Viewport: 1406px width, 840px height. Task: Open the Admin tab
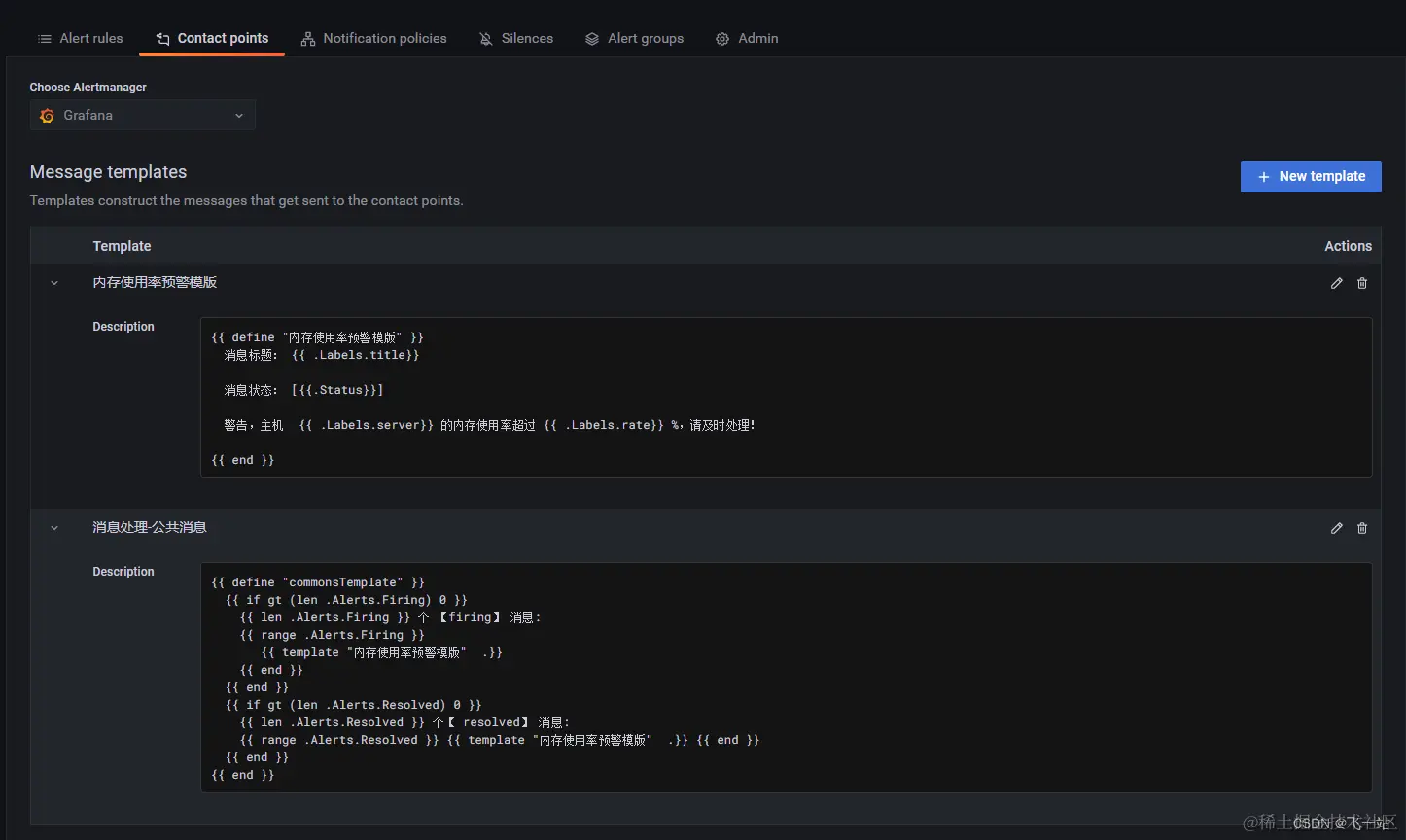(x=747, y=38)
